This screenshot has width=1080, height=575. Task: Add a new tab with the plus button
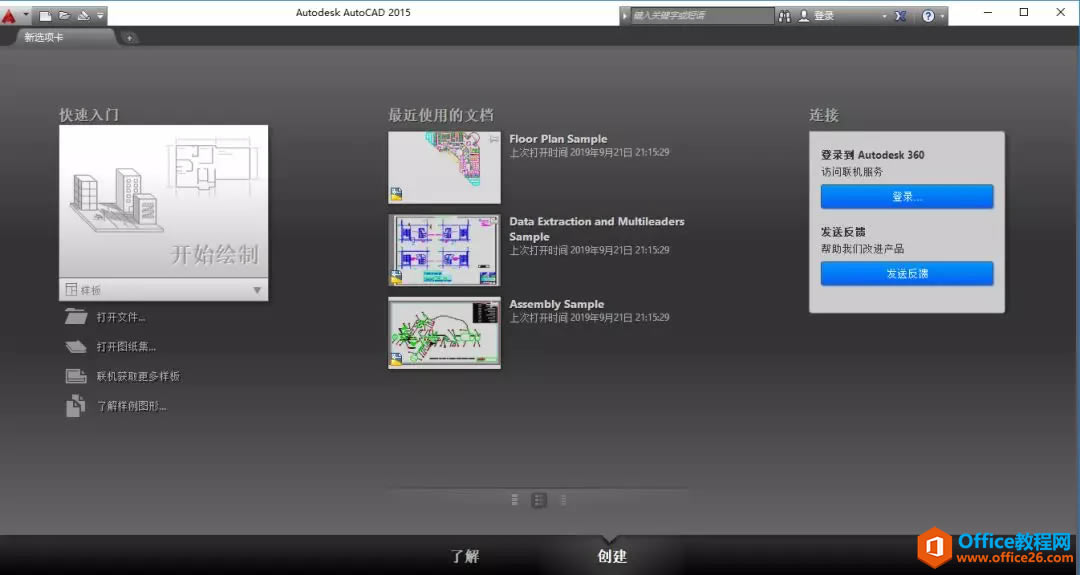coord(129,38)
